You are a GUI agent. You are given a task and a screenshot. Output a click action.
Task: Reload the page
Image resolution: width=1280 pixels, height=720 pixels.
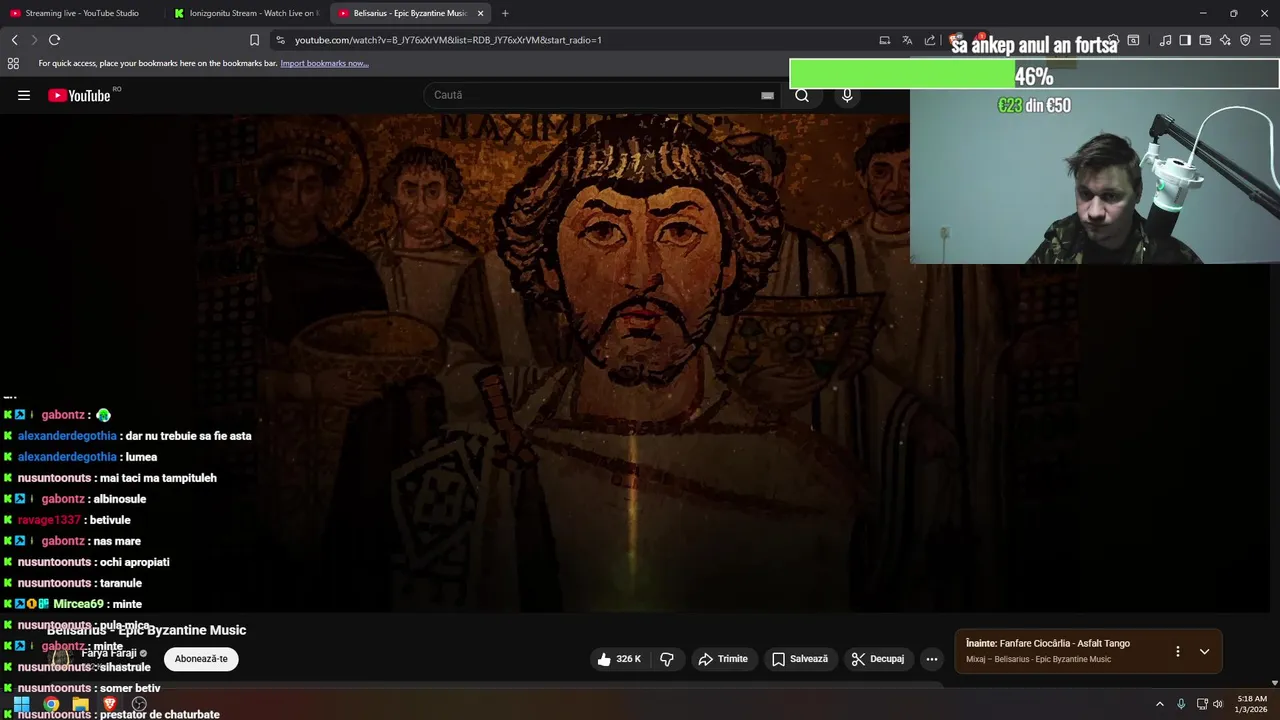(x=54, y=40)
